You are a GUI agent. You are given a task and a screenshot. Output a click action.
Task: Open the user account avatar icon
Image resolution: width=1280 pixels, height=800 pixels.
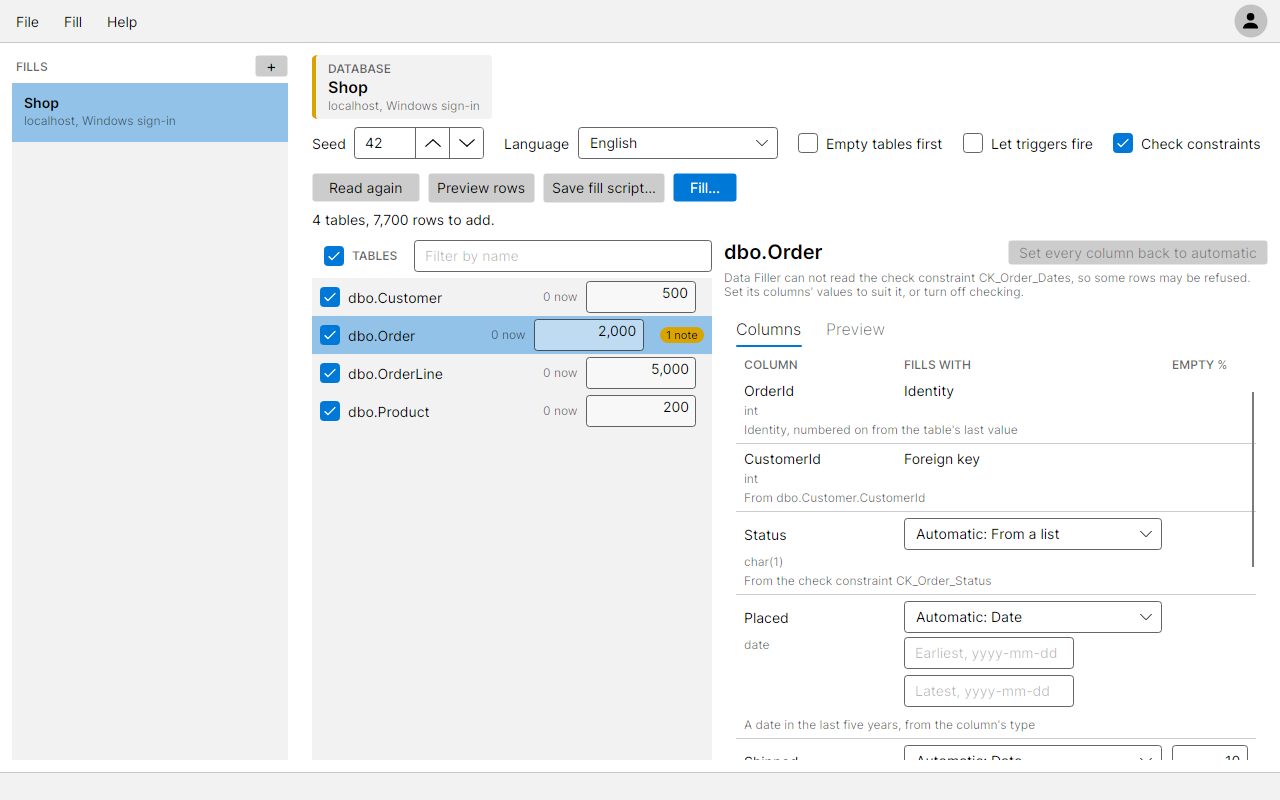(1250, 21)
